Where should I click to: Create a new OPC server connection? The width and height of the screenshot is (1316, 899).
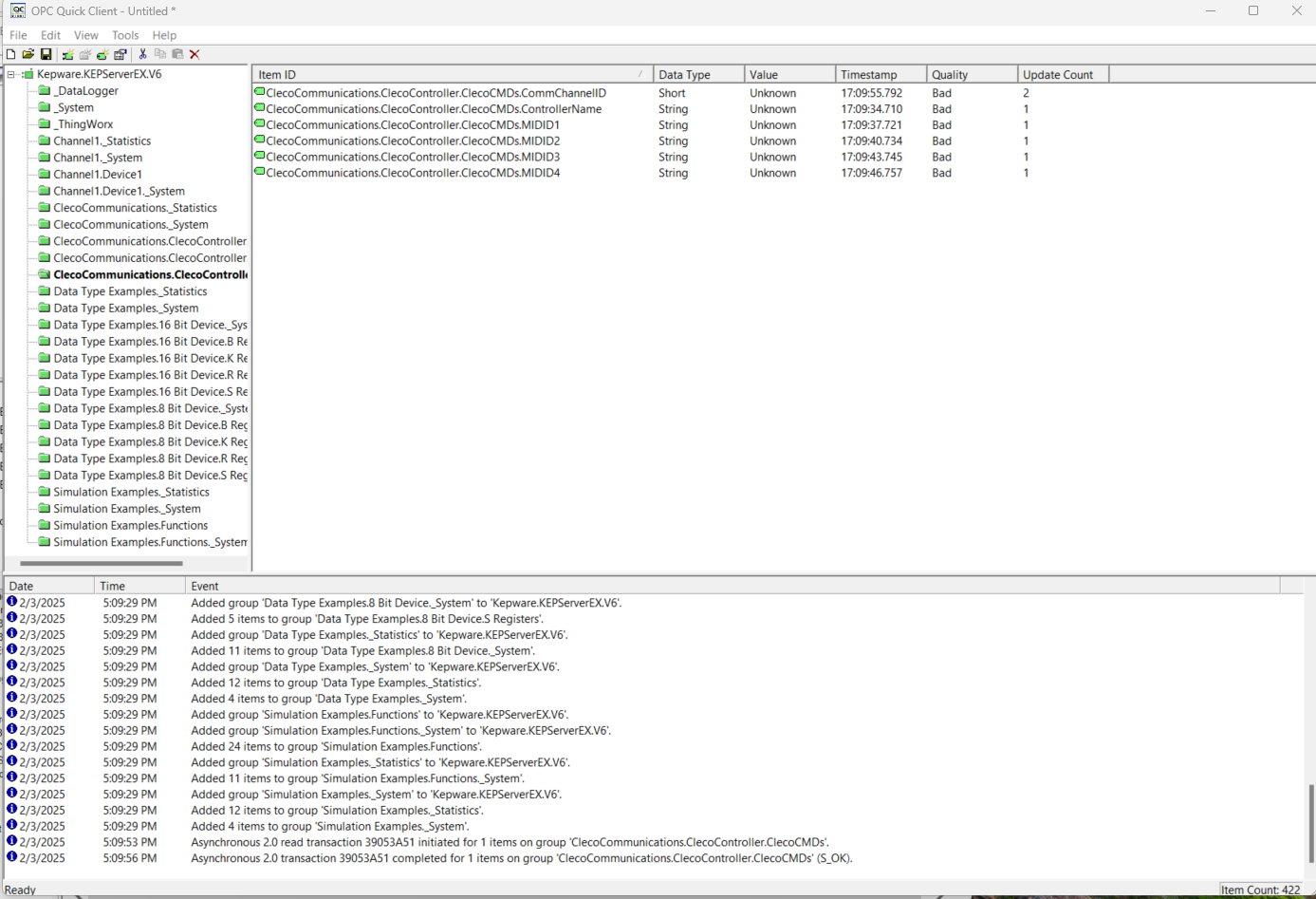point(66,54)
